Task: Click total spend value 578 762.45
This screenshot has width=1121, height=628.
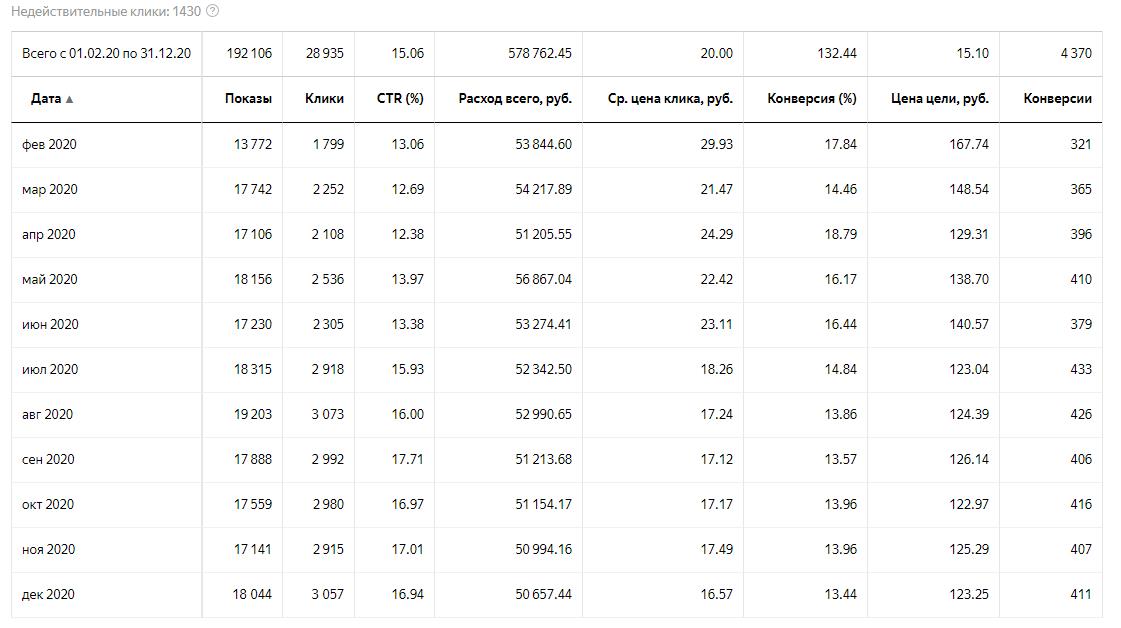Action: [540, 53]
